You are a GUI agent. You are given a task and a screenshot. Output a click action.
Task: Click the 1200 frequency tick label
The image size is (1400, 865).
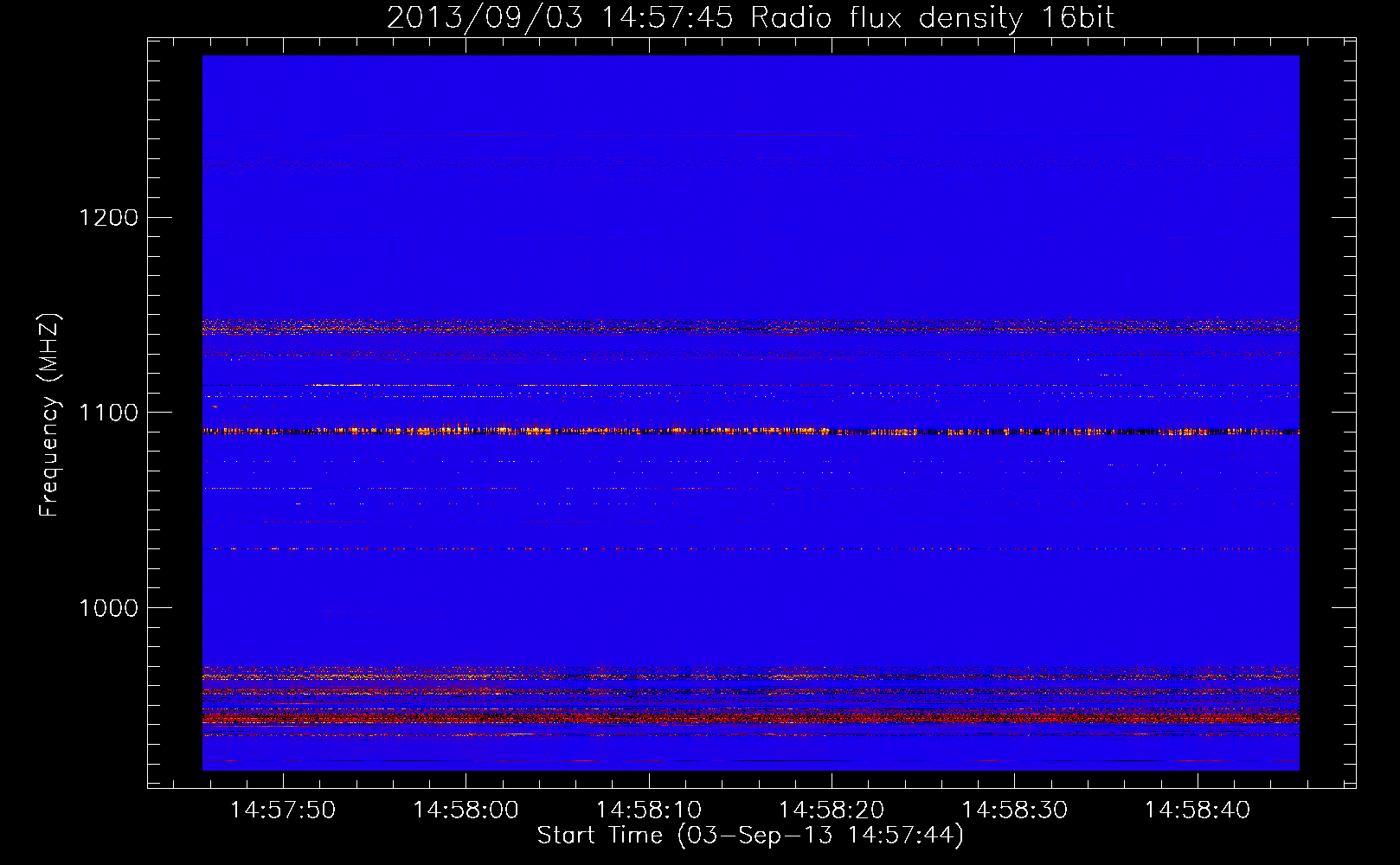coord(109,217)
